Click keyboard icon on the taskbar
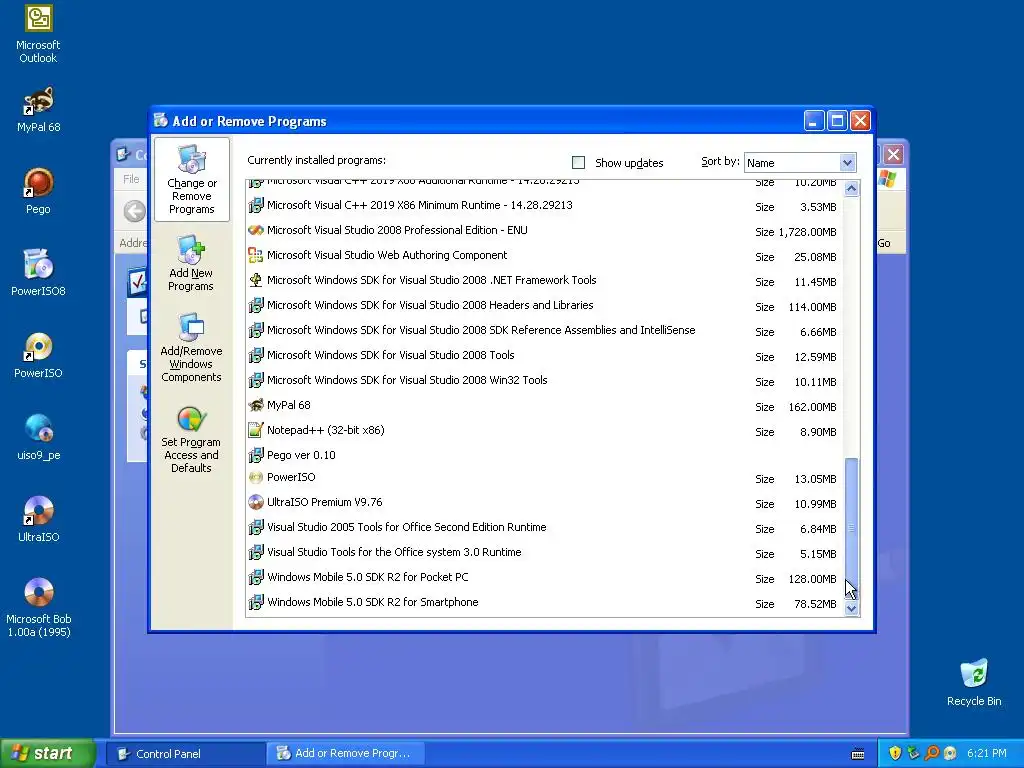Screen dimensions: 1024x768 pos(858,754)
